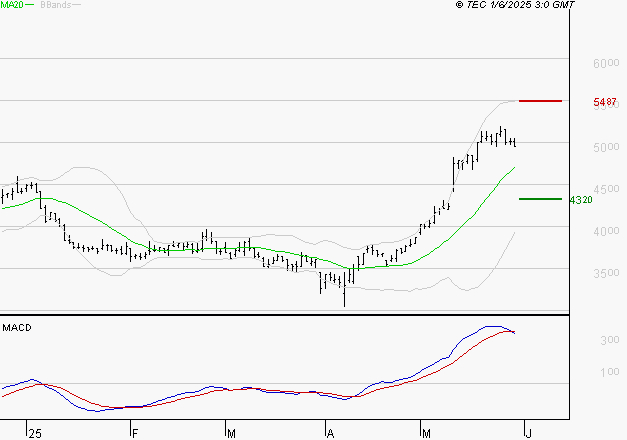Select the green line swatch beside MA20
Screen dimensions: 627x440
(x=30, y=6)
